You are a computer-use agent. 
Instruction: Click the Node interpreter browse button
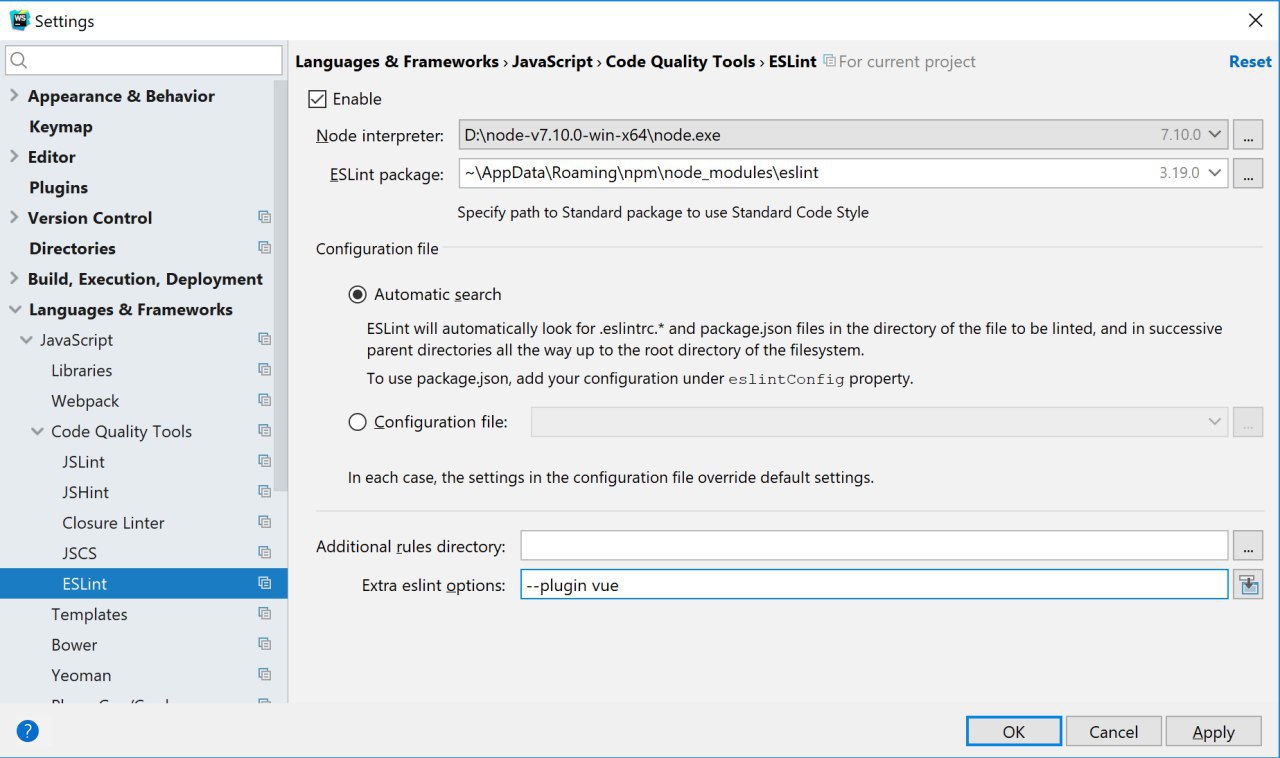pos(1248,134)
